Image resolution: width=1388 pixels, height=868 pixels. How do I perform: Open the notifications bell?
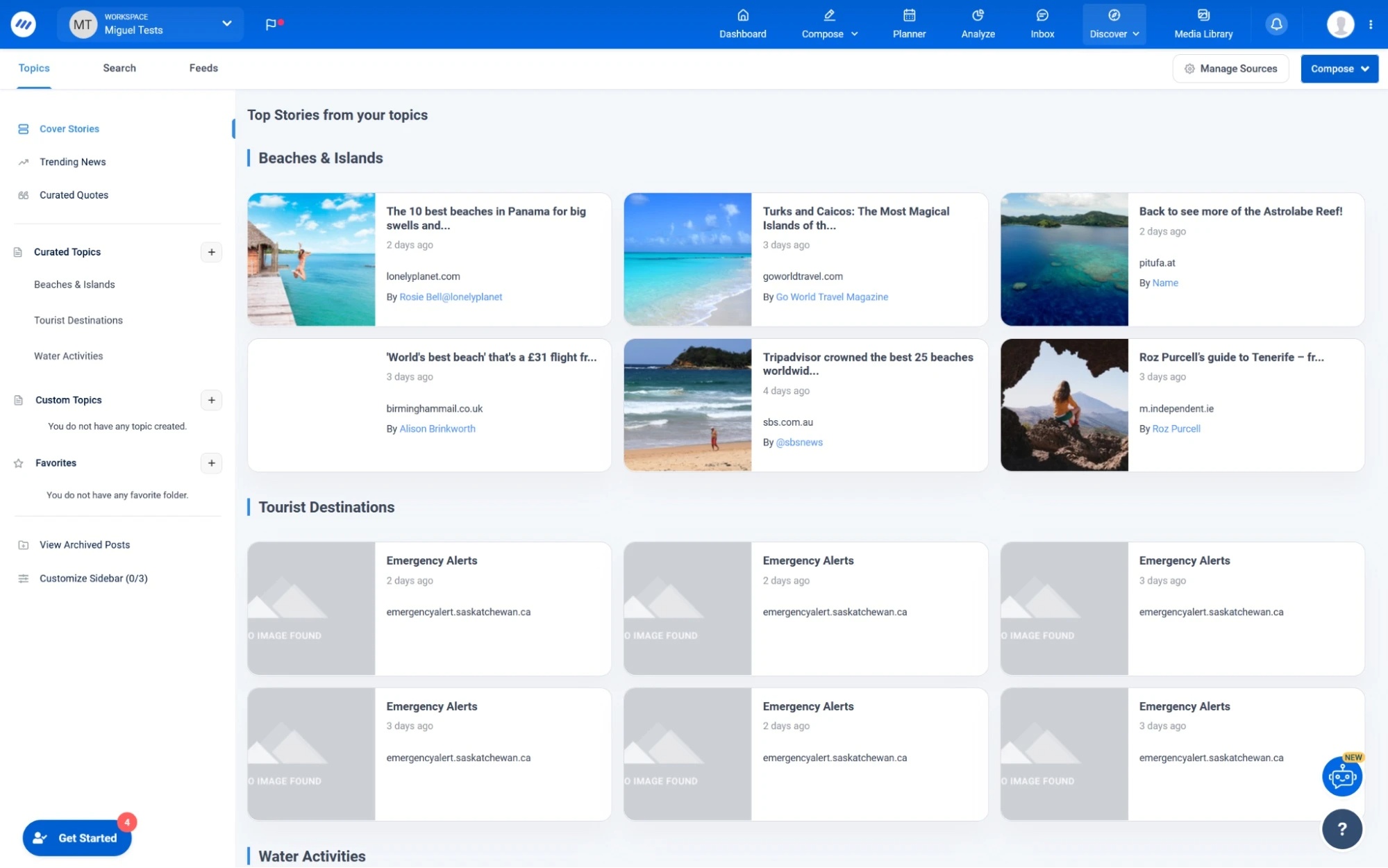click(x=1276, y=24)
